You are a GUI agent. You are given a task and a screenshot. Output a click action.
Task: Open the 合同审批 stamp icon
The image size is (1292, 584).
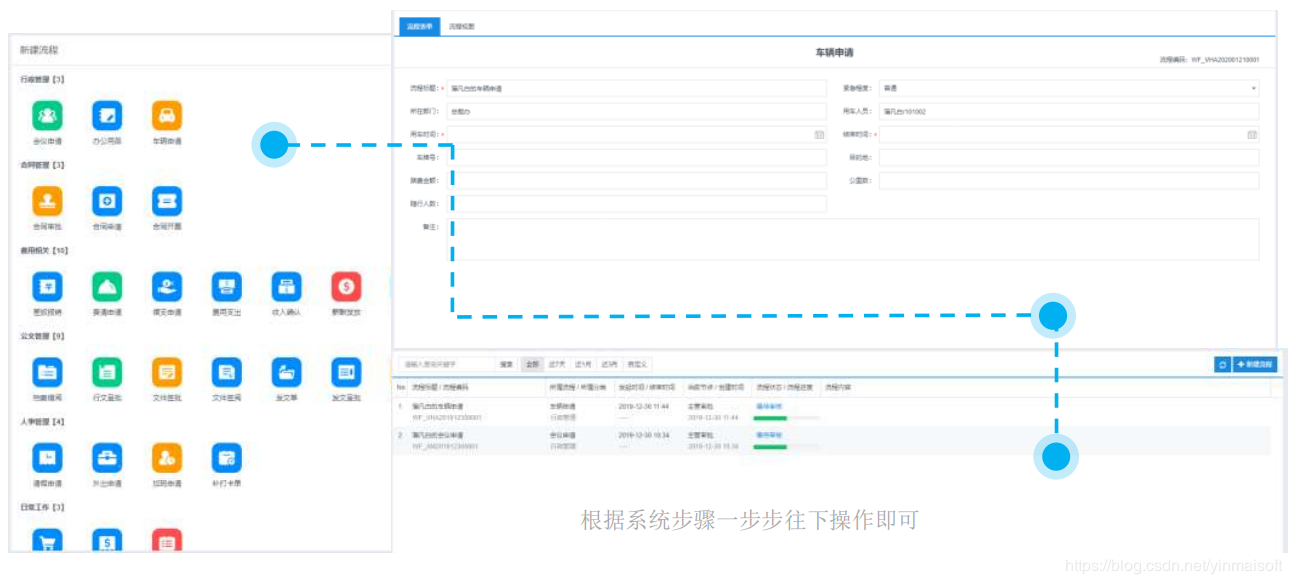(47, 201)
